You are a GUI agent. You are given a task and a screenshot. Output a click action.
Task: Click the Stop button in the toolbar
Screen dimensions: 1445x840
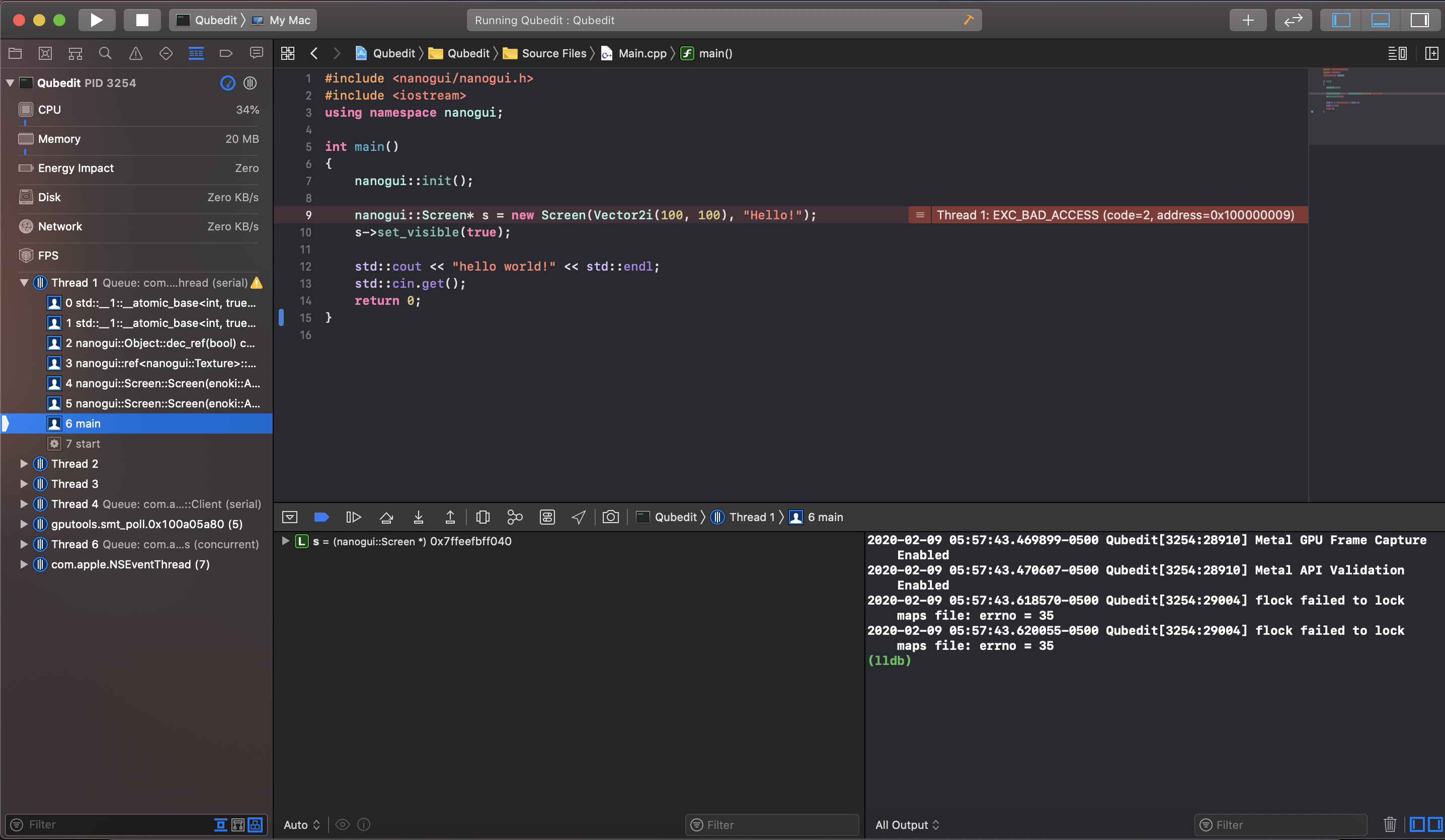pos(142,20)
